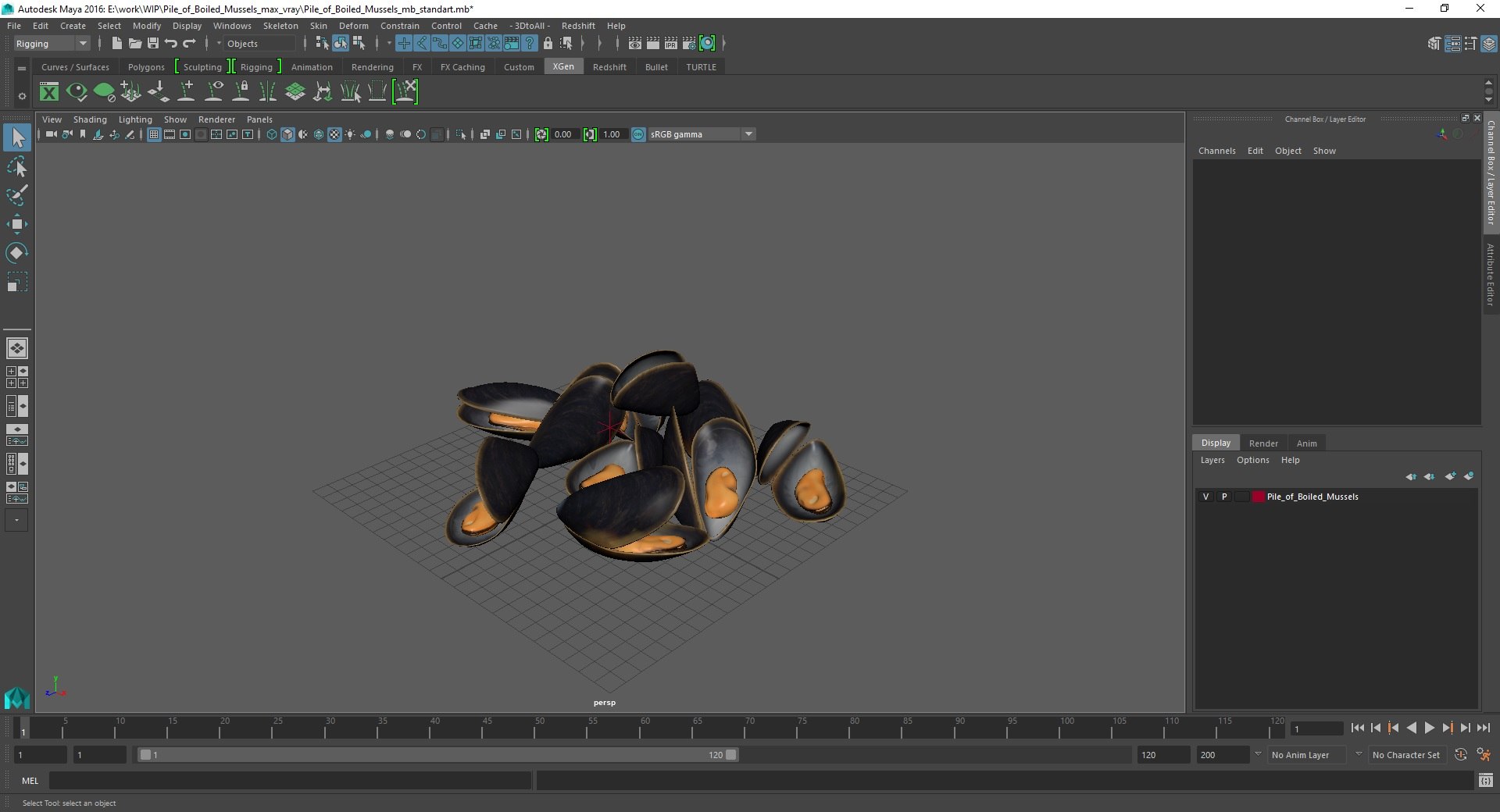Open a scene with the folder icon

pyautogui.click(x=134, y=44)
